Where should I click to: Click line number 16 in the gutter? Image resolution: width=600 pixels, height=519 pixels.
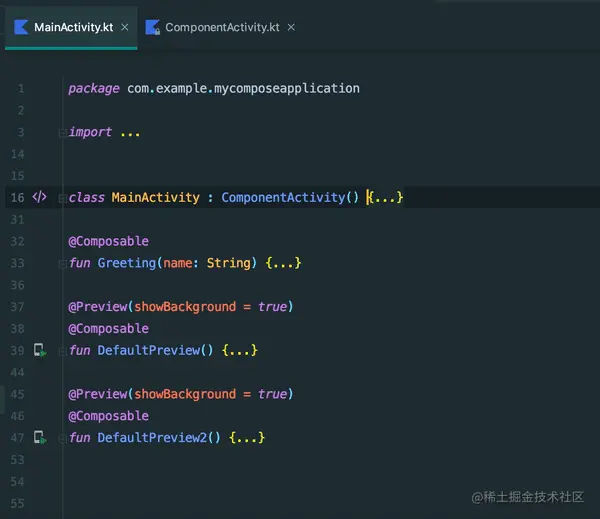click(17, 197)
